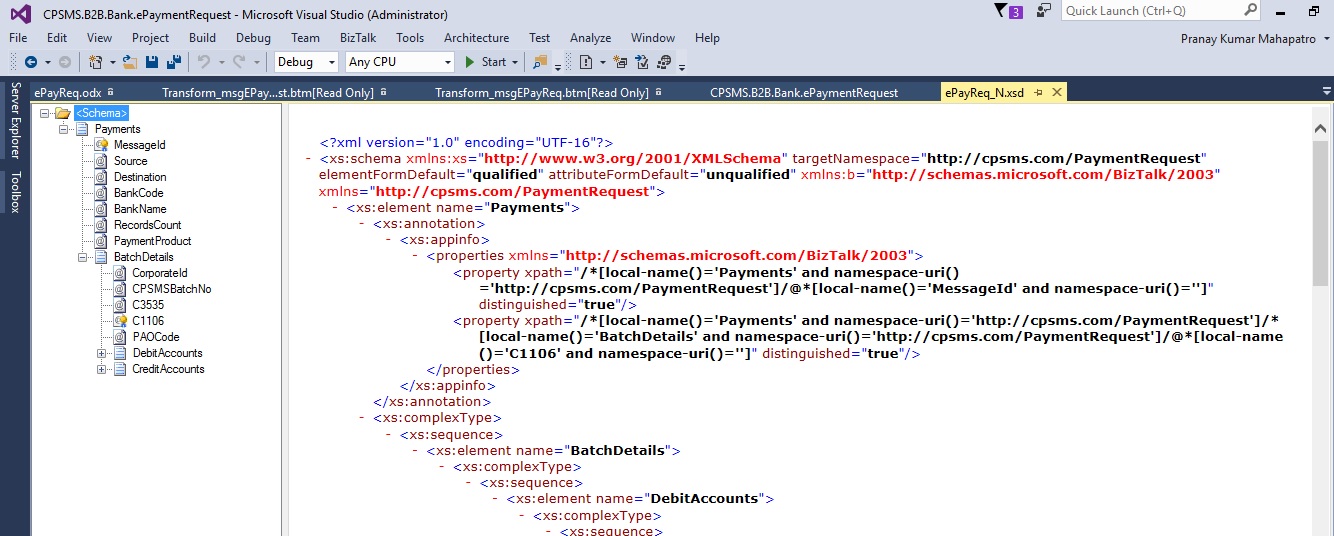Collapse the Payments tree node
The image size is (1334, 536).
[x=64, y=129]
